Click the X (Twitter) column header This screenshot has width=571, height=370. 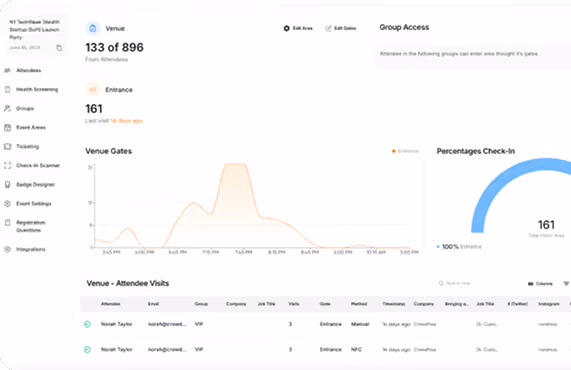517,304
